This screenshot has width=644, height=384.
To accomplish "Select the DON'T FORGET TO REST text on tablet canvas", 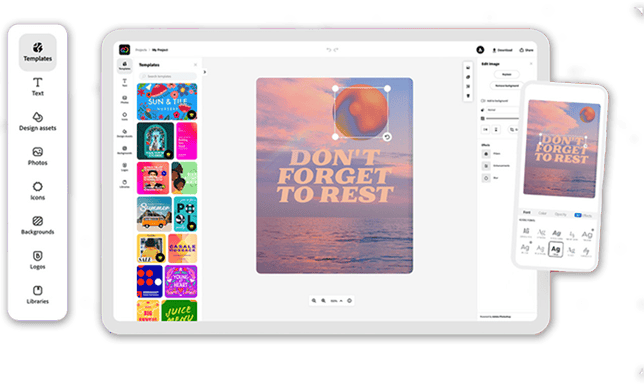I will click(x=335, y=176).
